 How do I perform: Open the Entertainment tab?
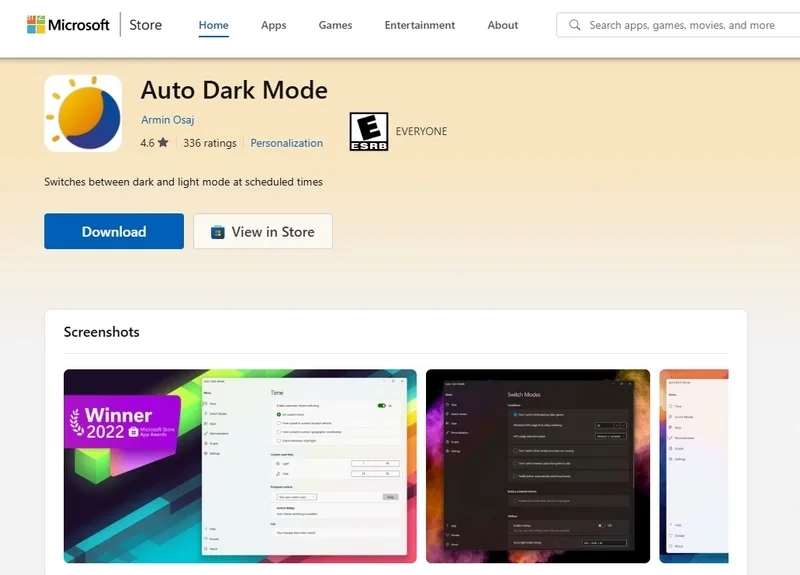point(419,25)
